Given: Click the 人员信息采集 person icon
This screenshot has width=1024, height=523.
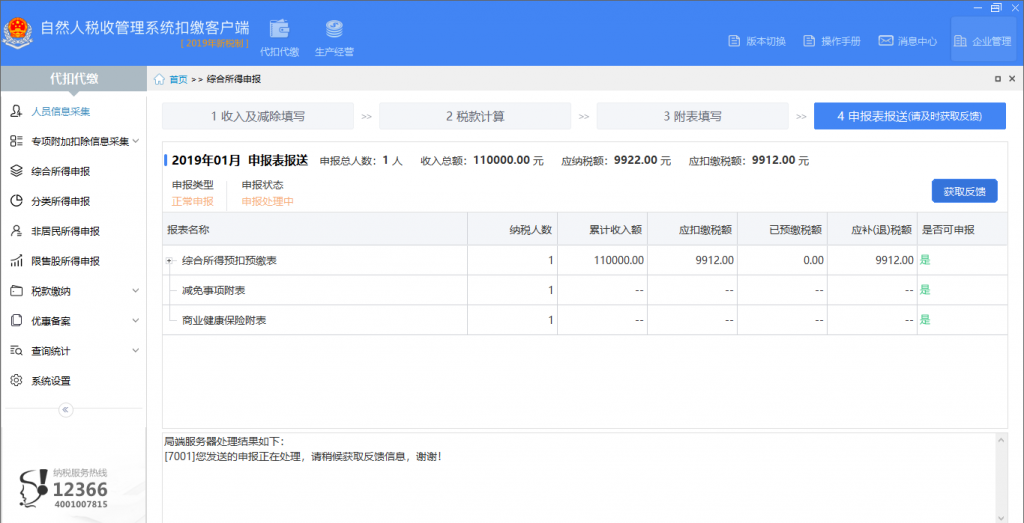Looking at the screenshot, I should click(17, 111).
